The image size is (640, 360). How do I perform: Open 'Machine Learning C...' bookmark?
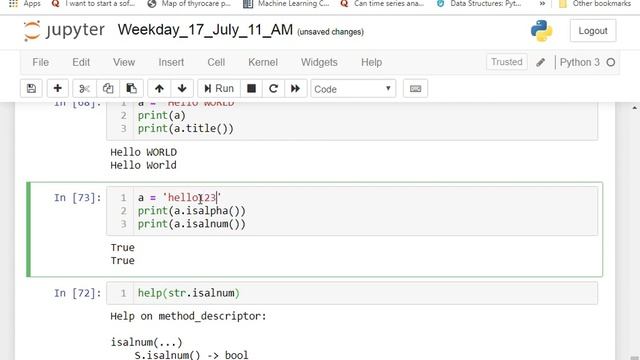coord(287,4)
